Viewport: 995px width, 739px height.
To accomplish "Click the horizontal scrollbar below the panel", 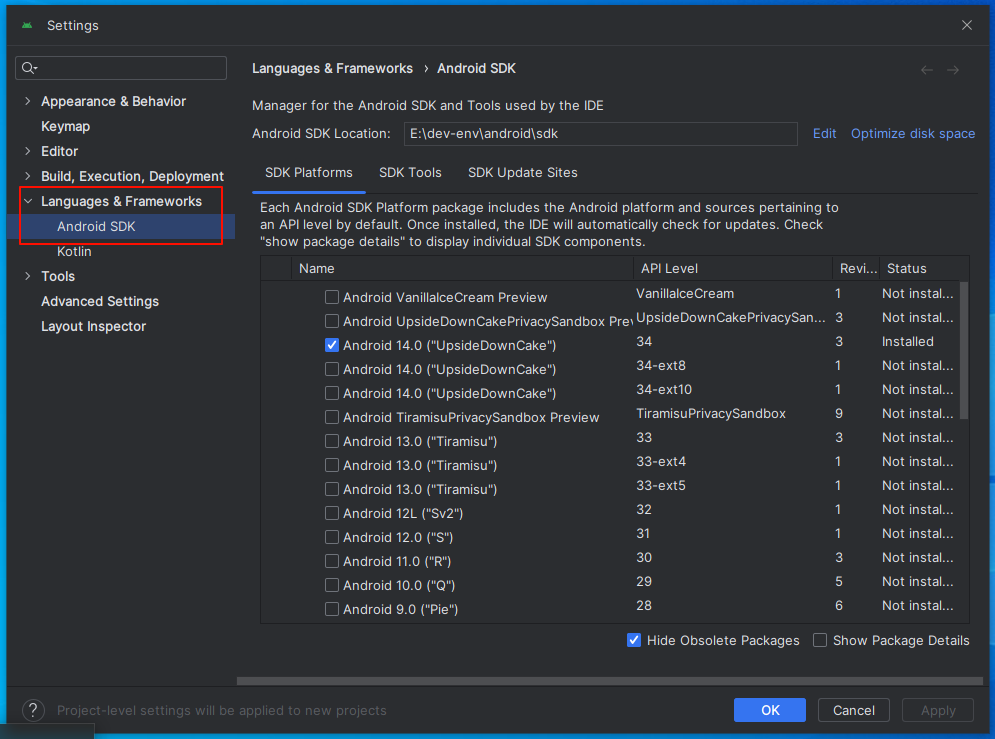I will (610, 681).
